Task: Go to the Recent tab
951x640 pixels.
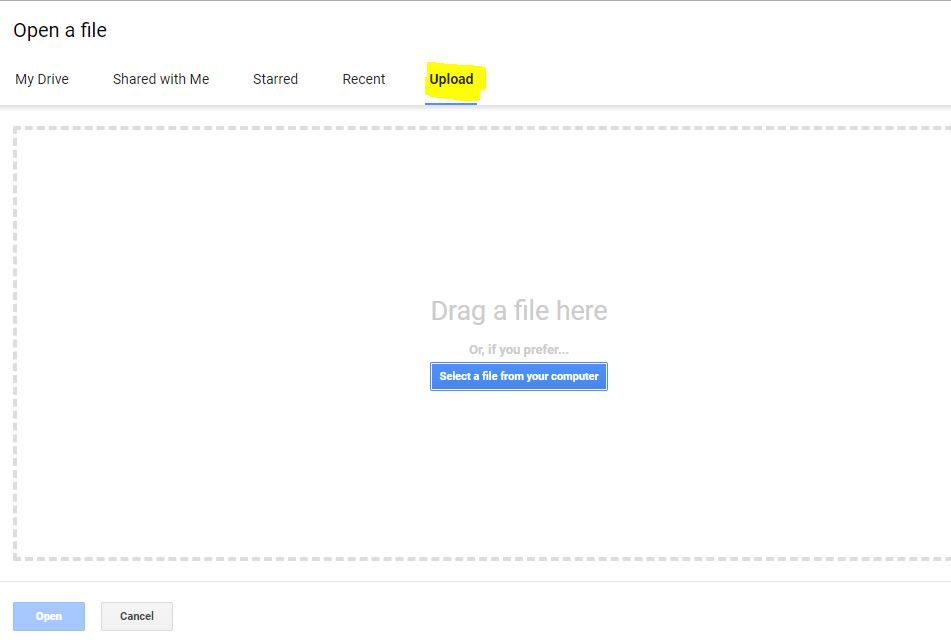Action: point(364,79)
